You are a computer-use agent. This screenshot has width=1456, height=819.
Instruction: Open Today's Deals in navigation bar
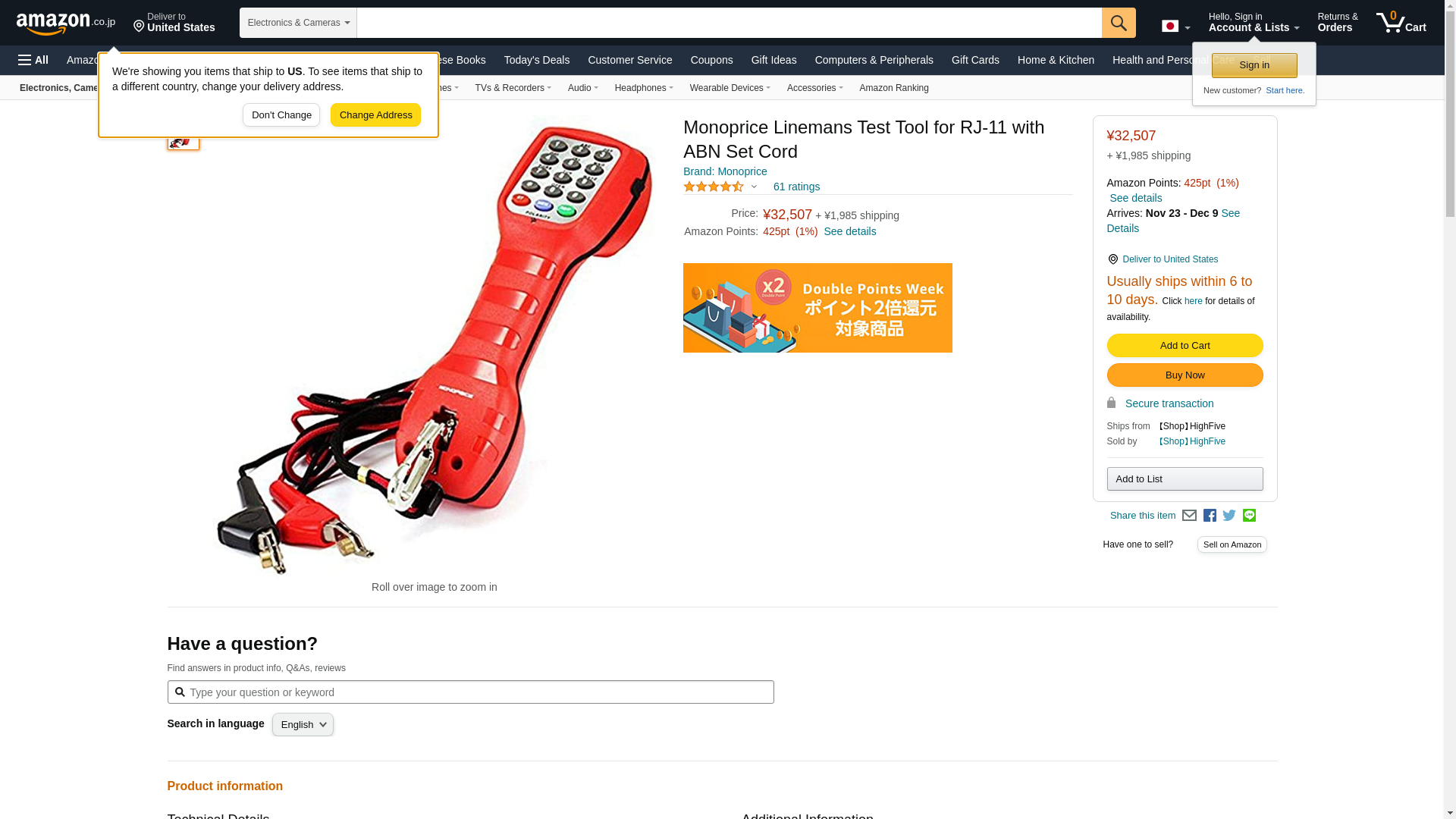536,60
